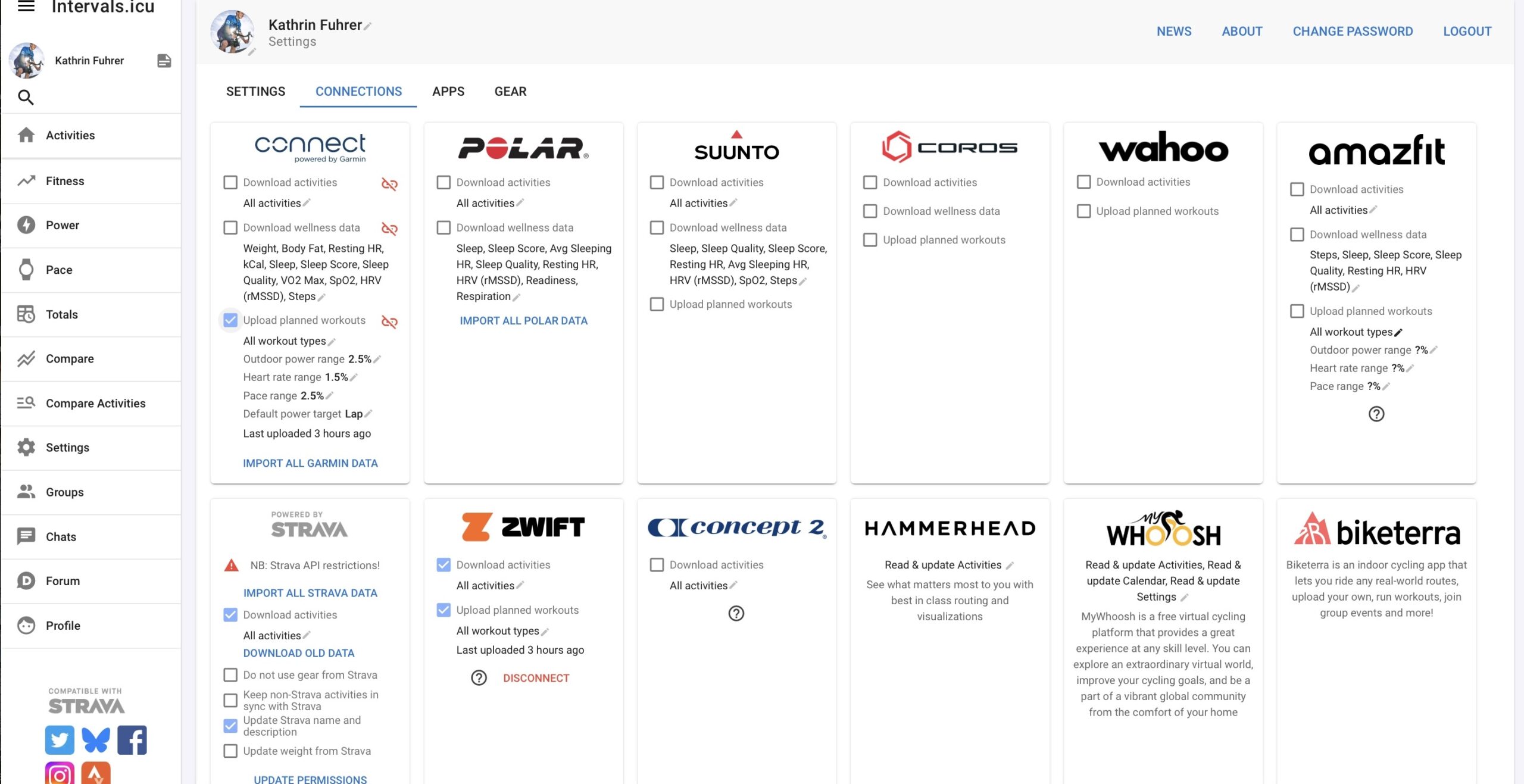Click the profile avatar in header
This screenshot has height=784, width=1524.
click(x=232, y=31)
